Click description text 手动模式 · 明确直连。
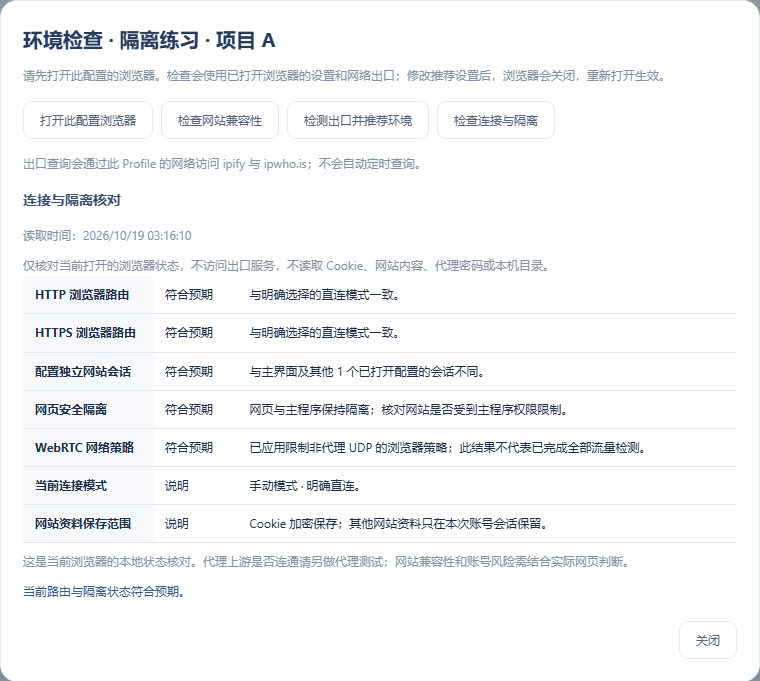This screenshot has height=681, width=760. pyautogui.click(x=305, y=486)
